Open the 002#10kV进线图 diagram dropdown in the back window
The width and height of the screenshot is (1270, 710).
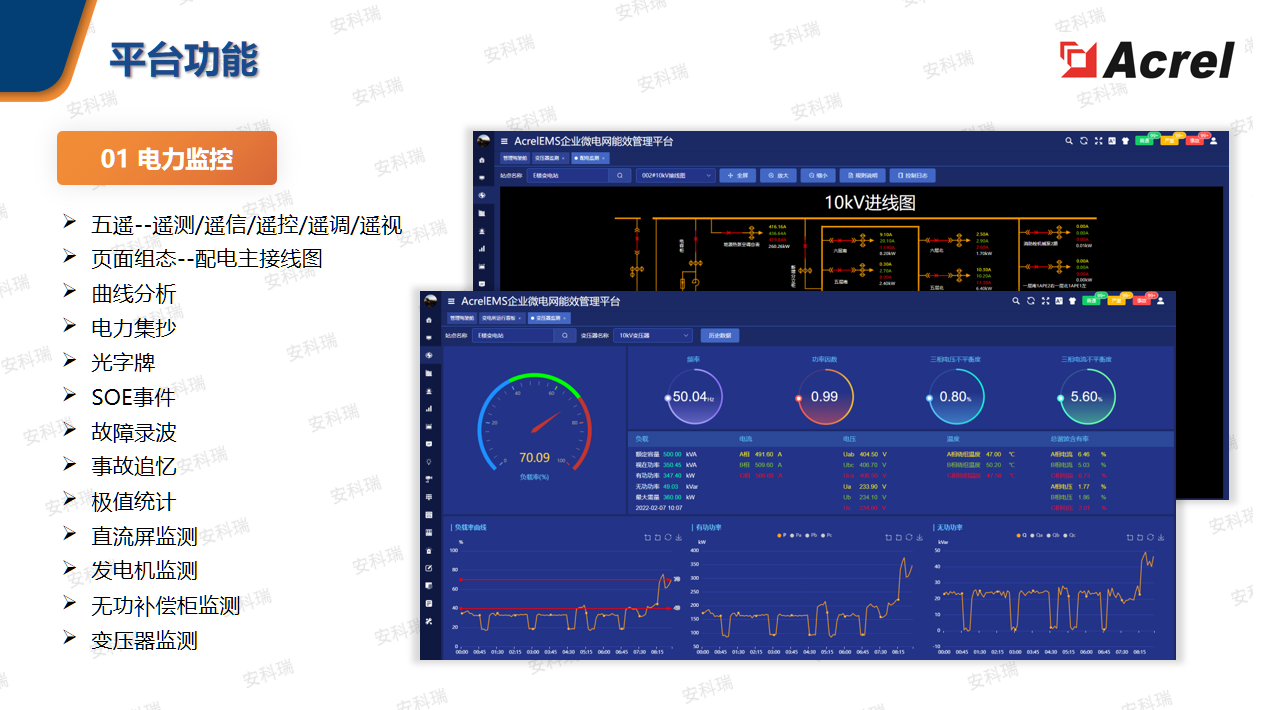point(676,175)
